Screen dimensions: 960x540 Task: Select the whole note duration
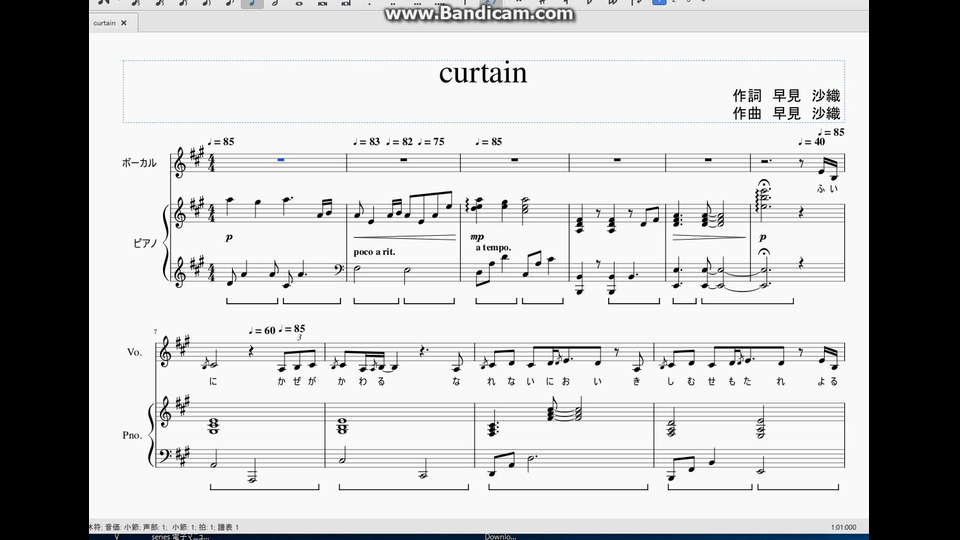pos(299,3)
